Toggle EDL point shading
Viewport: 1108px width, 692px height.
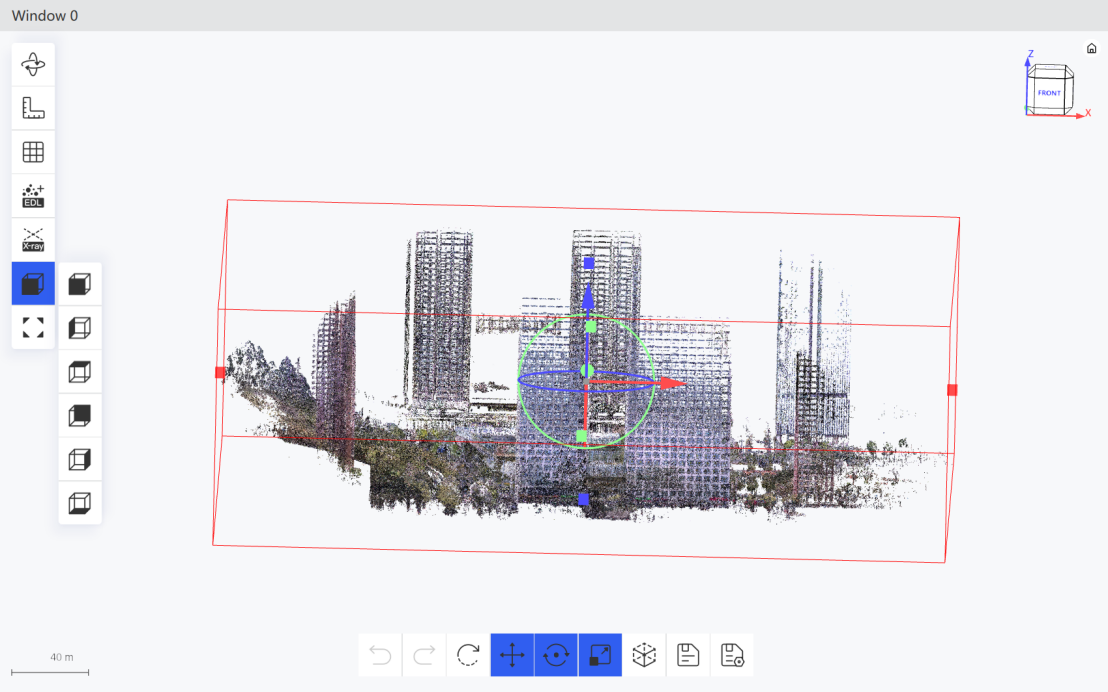pyautogui.click(x=33, y=196)
